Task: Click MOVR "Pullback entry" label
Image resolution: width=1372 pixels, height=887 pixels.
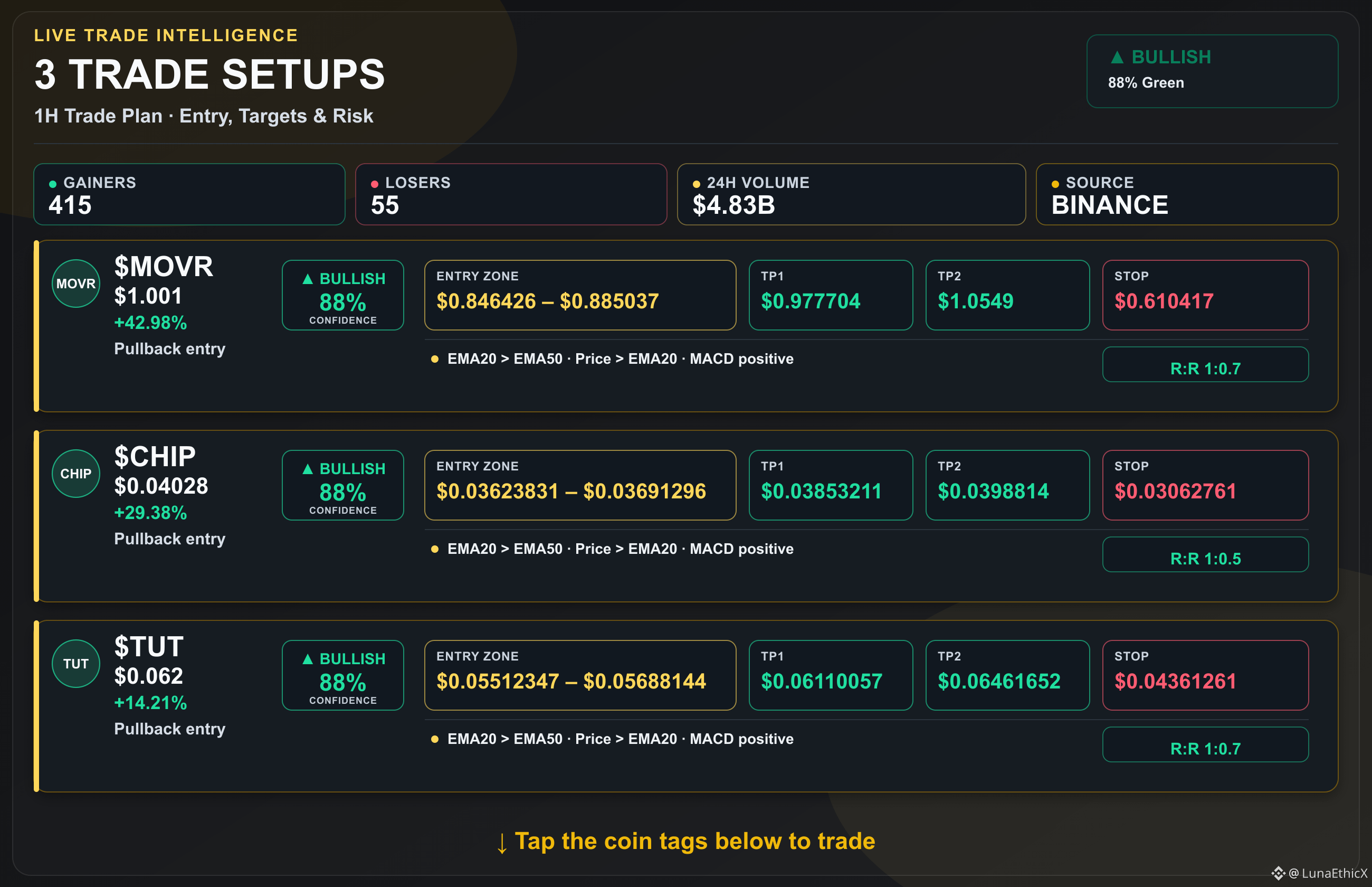Action: tap(170, 349)
